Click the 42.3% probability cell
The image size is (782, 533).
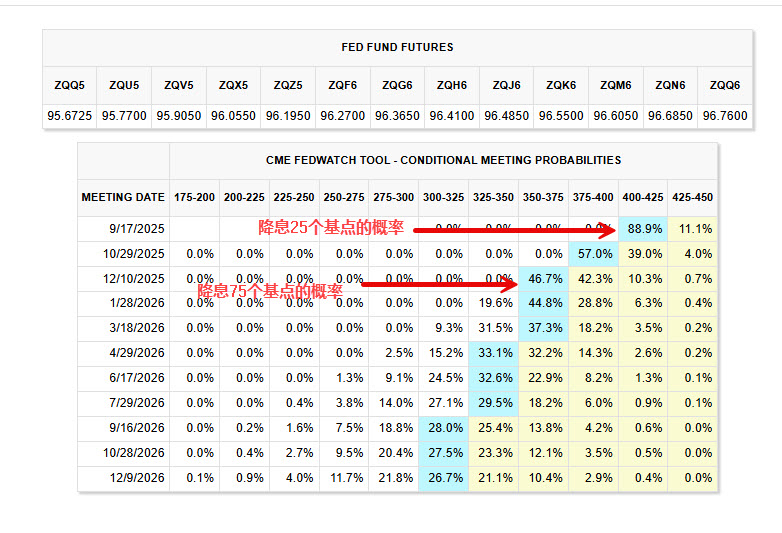593,279
